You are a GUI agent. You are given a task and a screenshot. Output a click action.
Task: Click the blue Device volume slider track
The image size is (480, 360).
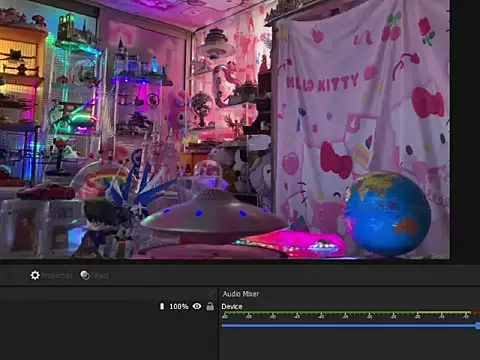point(349,325)
